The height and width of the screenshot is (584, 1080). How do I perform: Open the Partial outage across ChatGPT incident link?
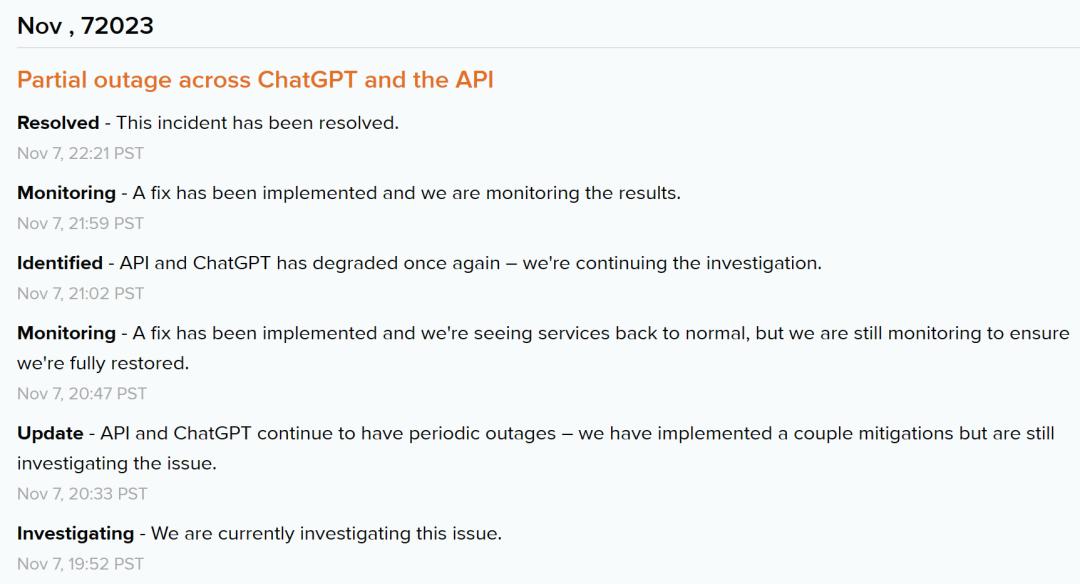(x=255, y=80)
